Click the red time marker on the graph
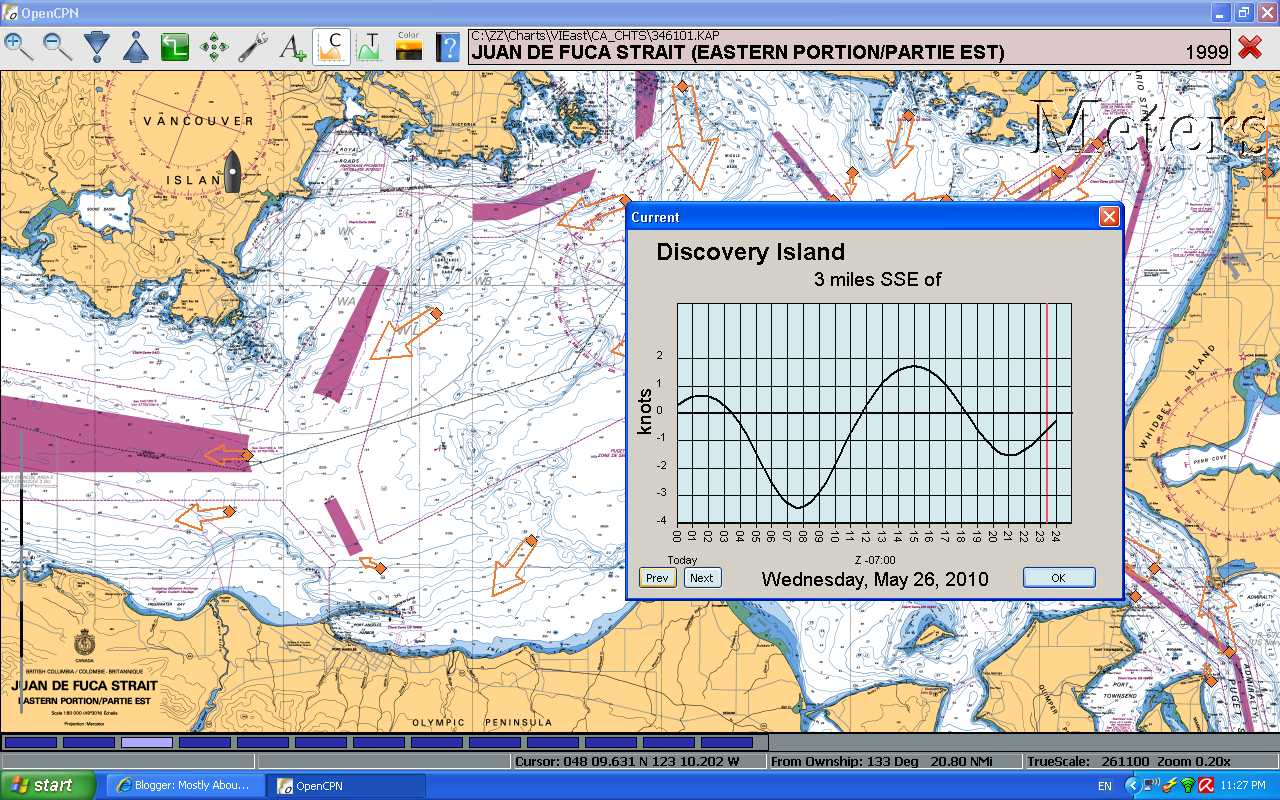 [x=1046, y=413]
